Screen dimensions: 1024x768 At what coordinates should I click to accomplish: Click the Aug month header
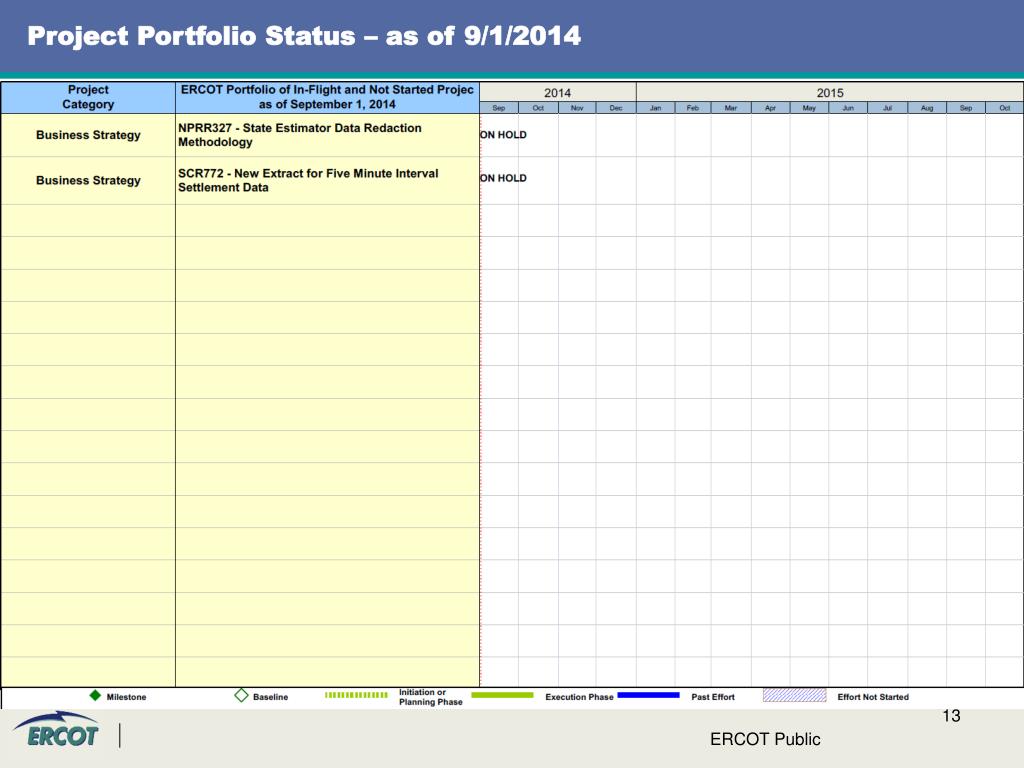tap(927, 108)
